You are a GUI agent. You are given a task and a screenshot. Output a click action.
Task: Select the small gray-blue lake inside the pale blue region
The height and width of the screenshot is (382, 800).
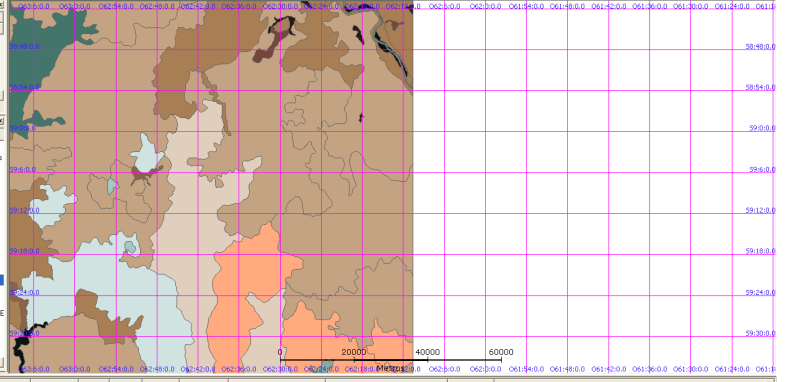[130, 247]
